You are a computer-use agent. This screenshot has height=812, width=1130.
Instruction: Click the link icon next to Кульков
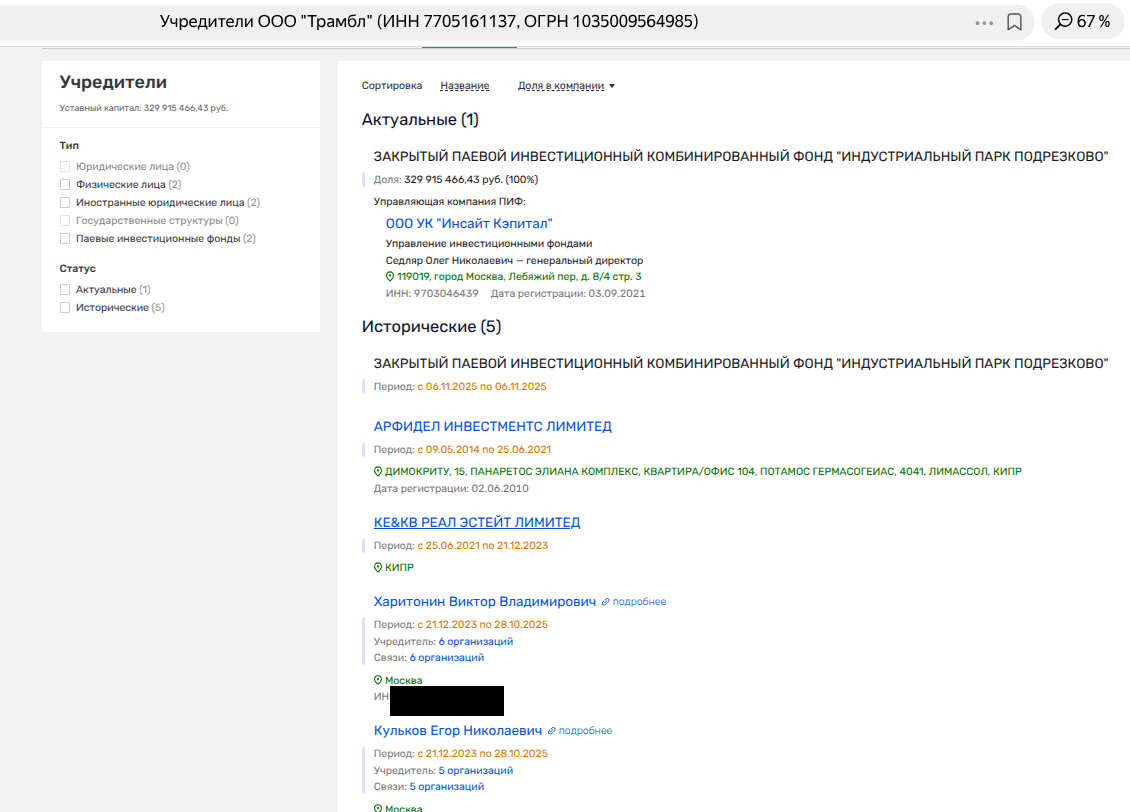[x=551, y=731]
